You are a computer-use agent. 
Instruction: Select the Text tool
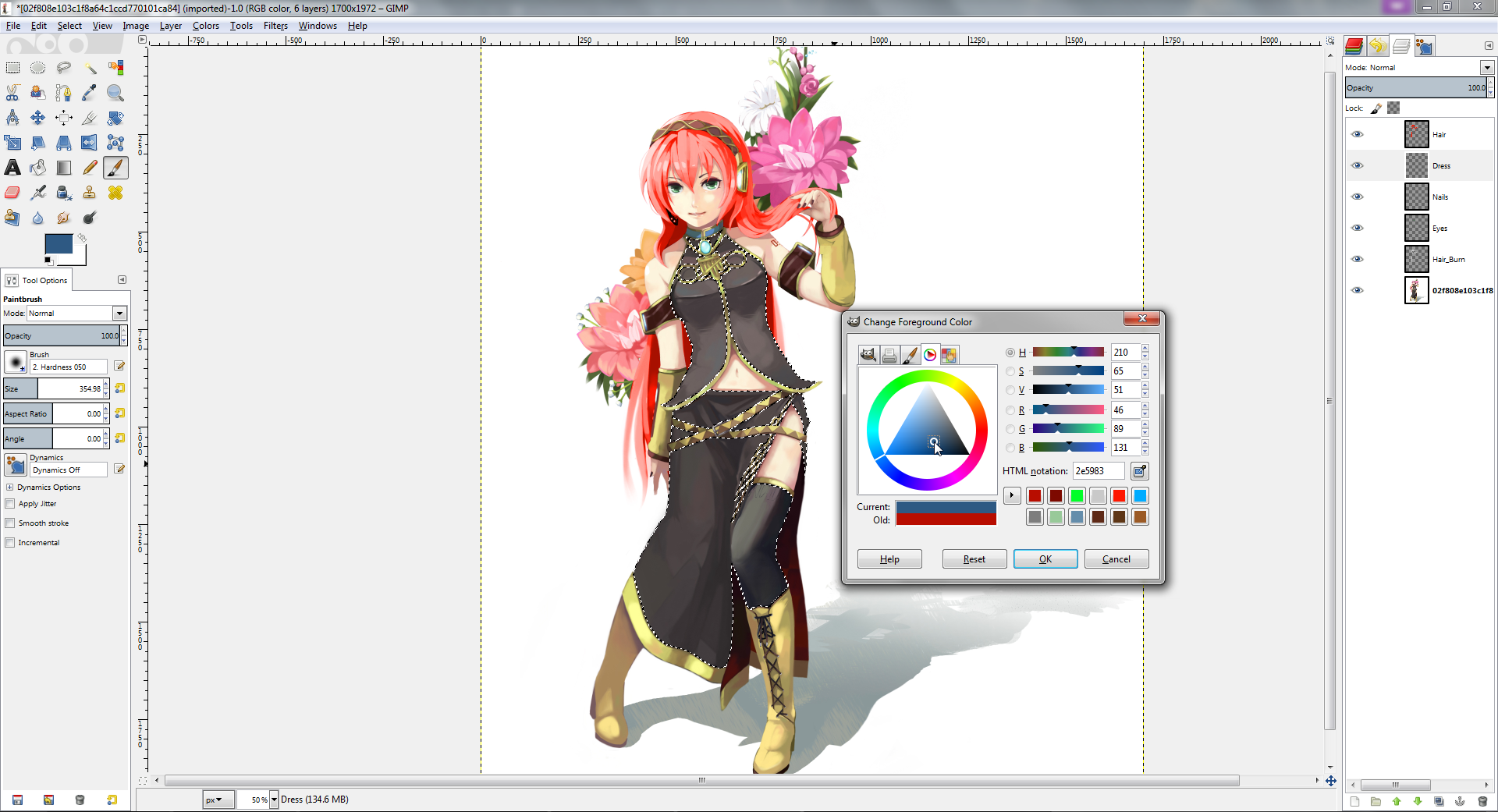tap(12, 168)
